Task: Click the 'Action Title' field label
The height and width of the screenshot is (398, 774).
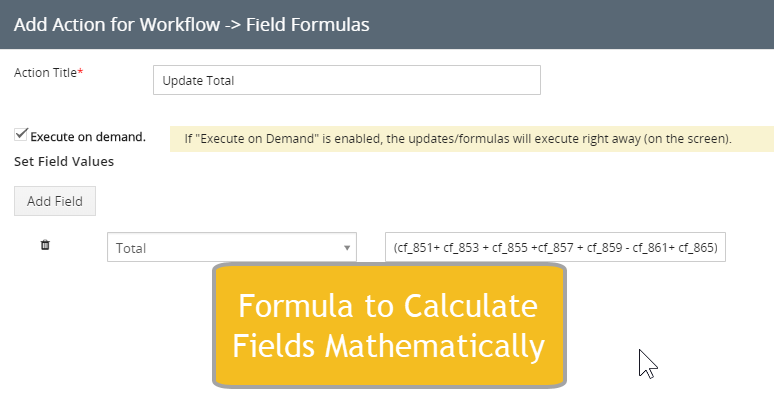Action: pos(45,73)
